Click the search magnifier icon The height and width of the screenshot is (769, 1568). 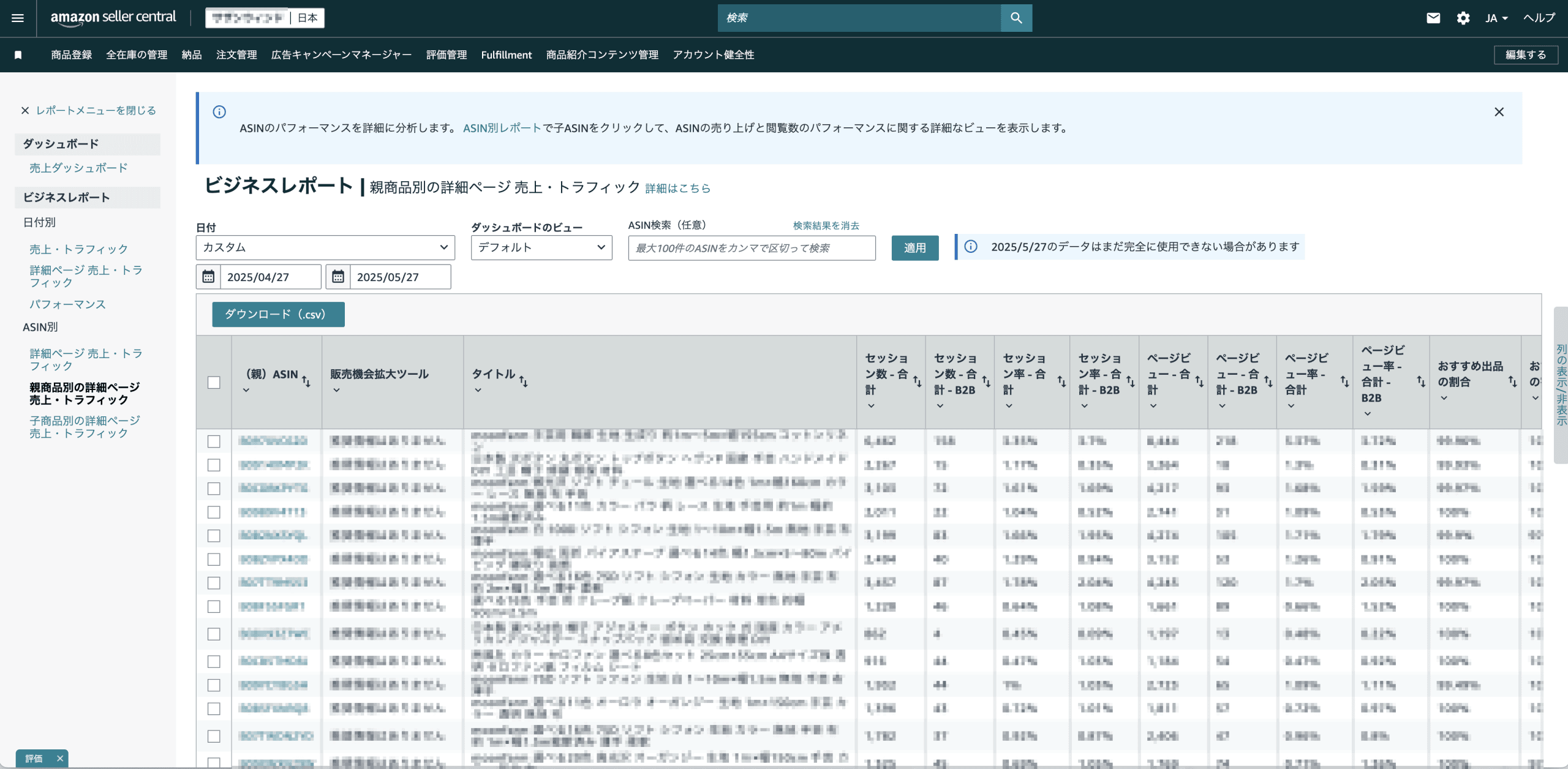(x=1016, y=18)
